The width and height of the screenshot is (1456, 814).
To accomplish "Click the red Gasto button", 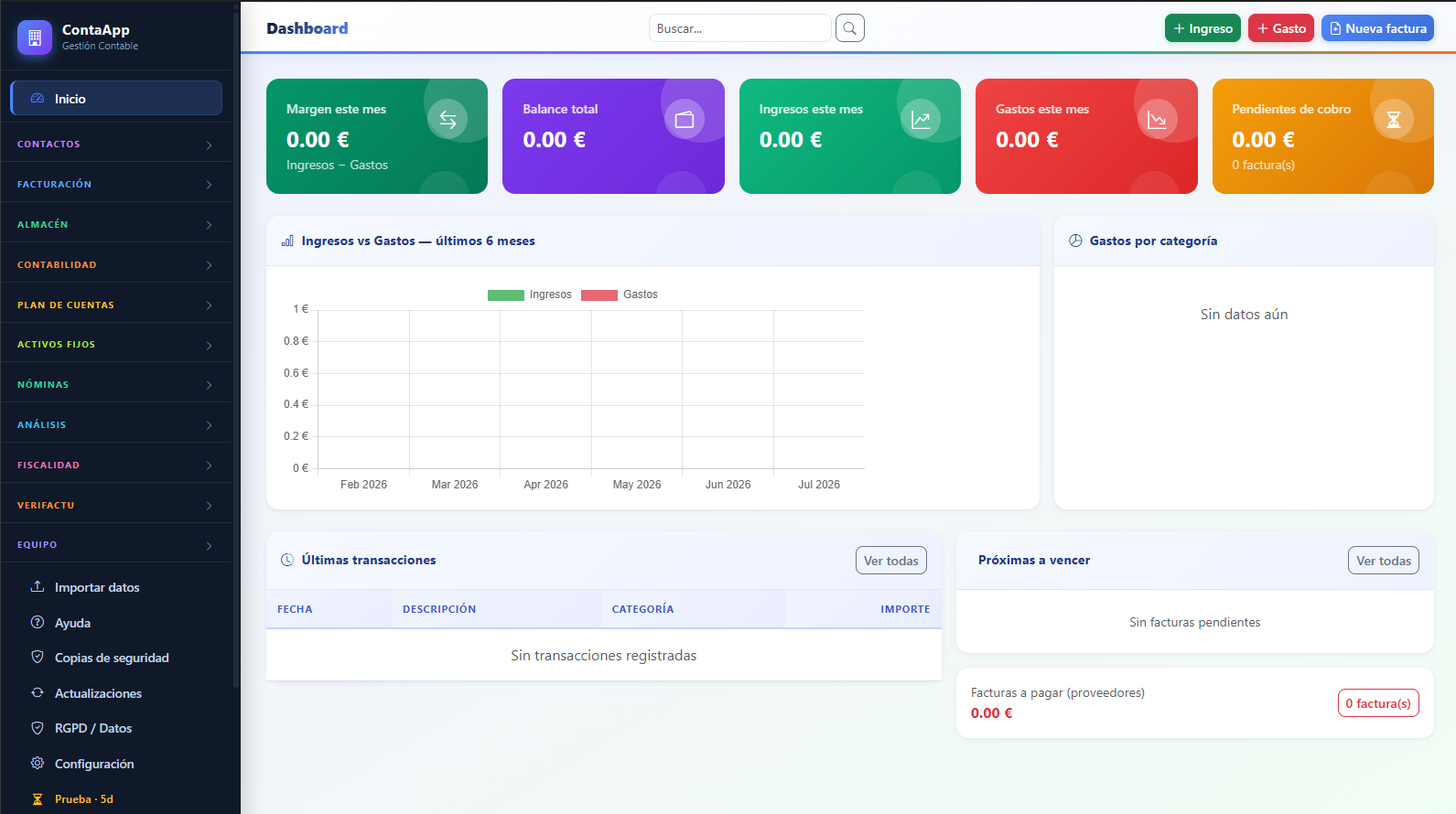I will pos(1281,28).
